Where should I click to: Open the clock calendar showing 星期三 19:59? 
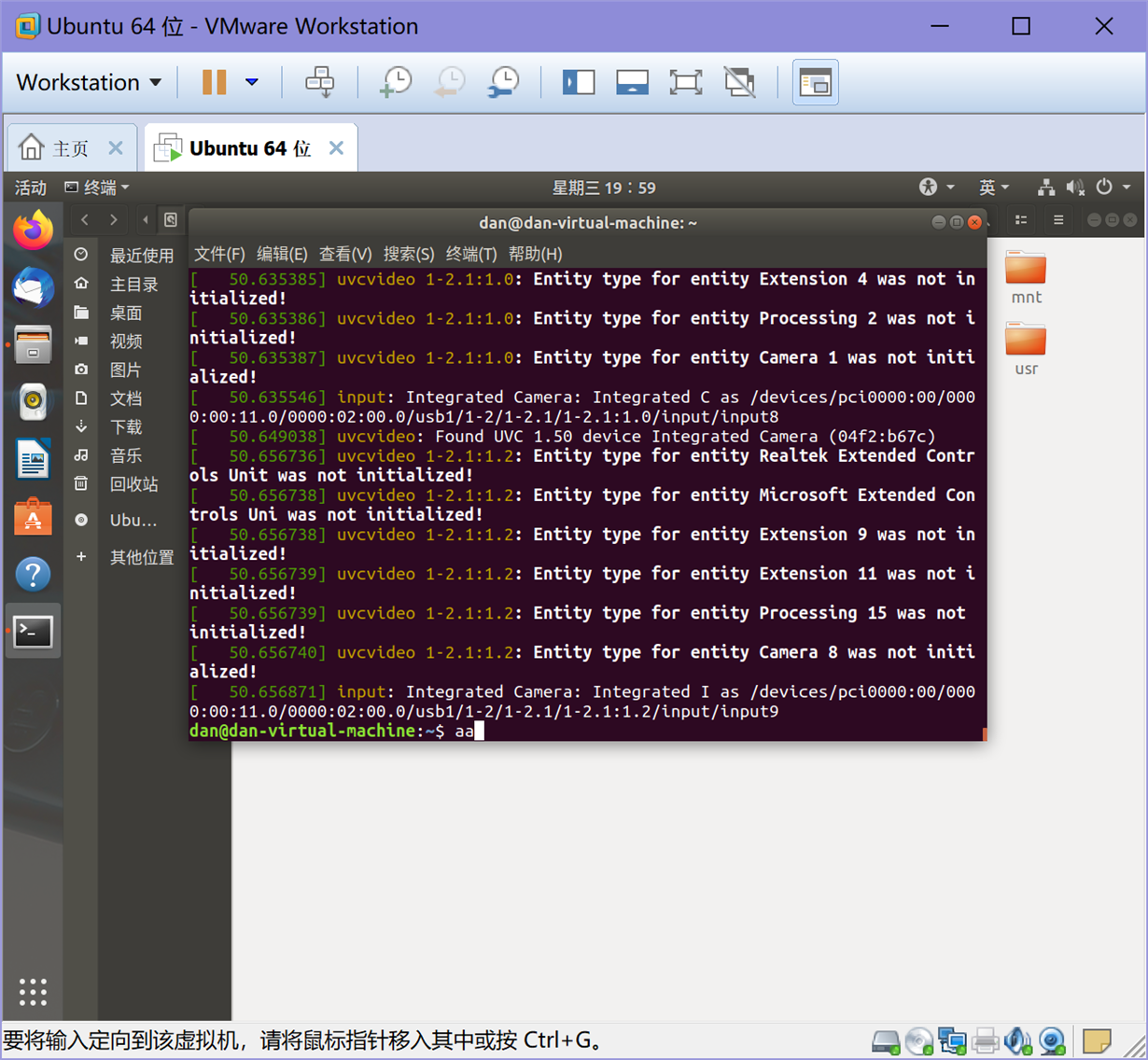(604, 188)
